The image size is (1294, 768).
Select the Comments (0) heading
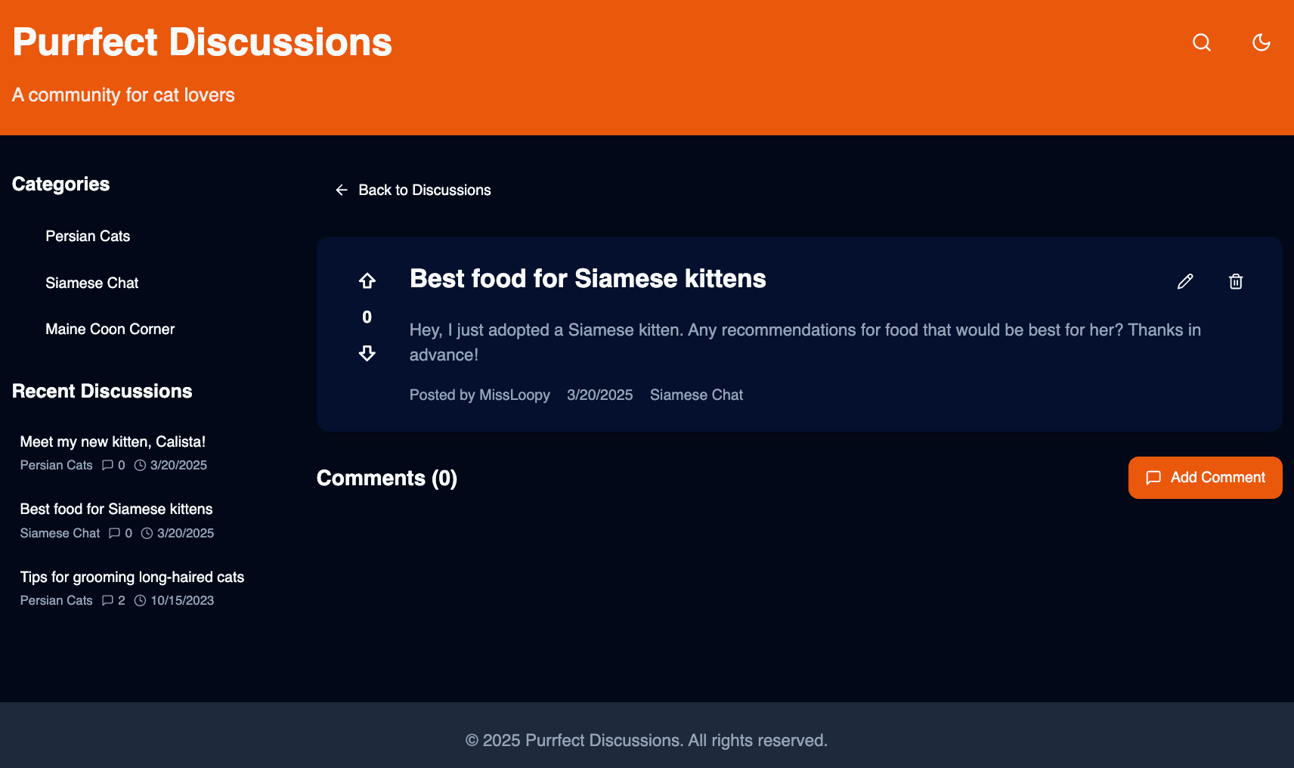[387, 478]
